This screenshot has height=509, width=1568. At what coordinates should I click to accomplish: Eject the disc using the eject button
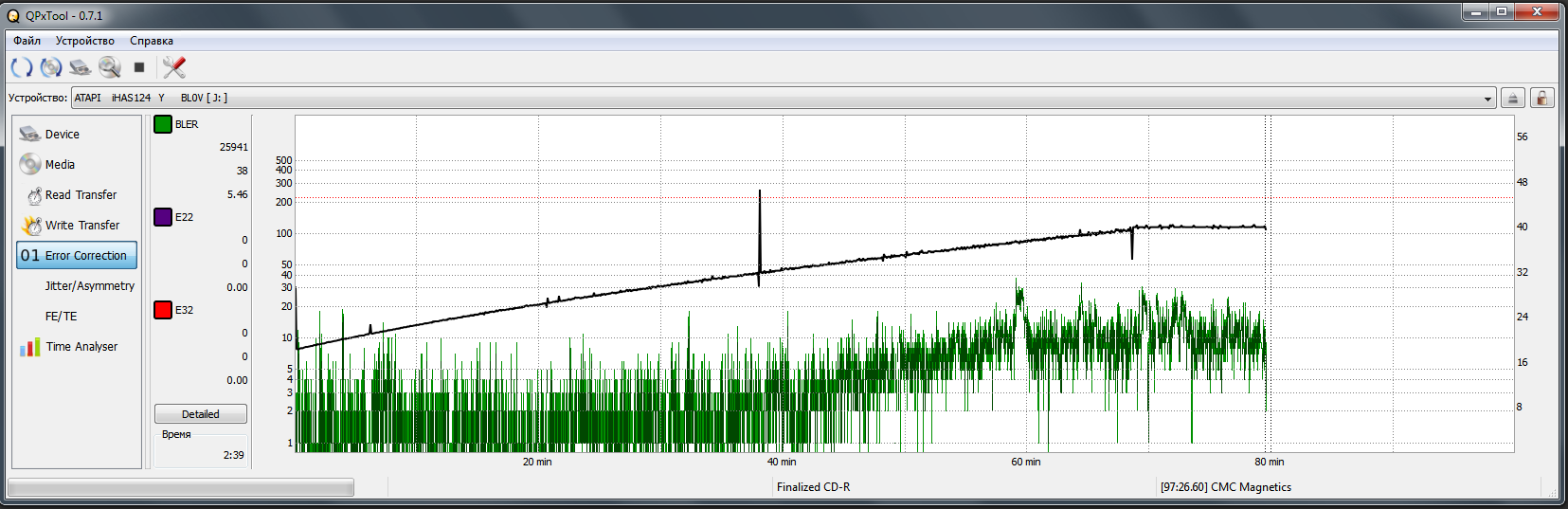coord(1513,98)
